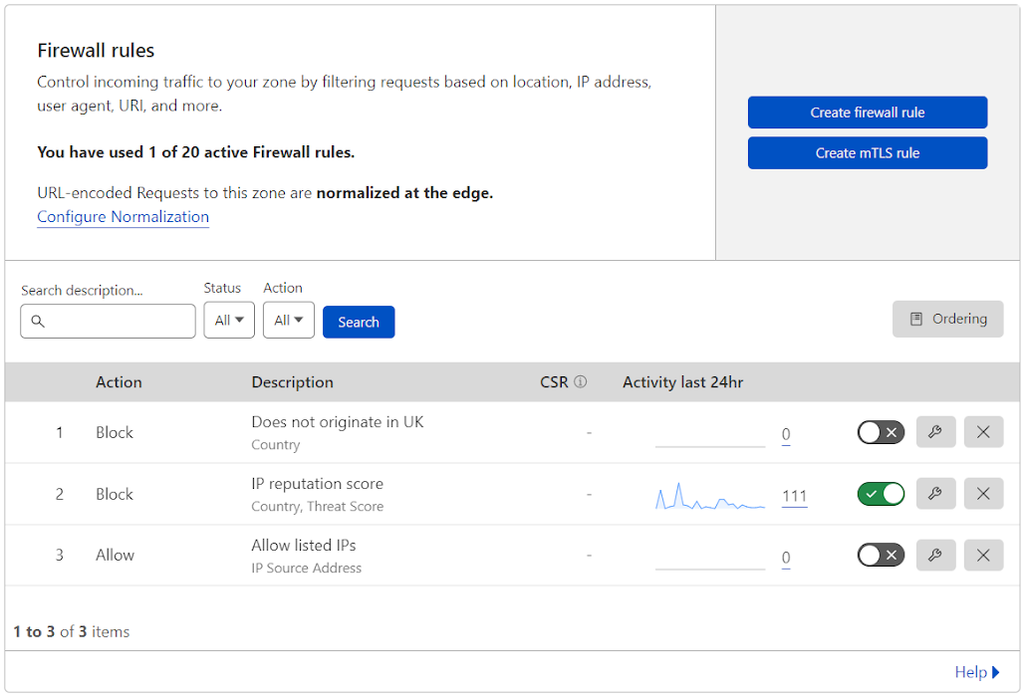The image size is (1024, 697).
Task: Expand the Help panel
Action: tap(976, 672)
